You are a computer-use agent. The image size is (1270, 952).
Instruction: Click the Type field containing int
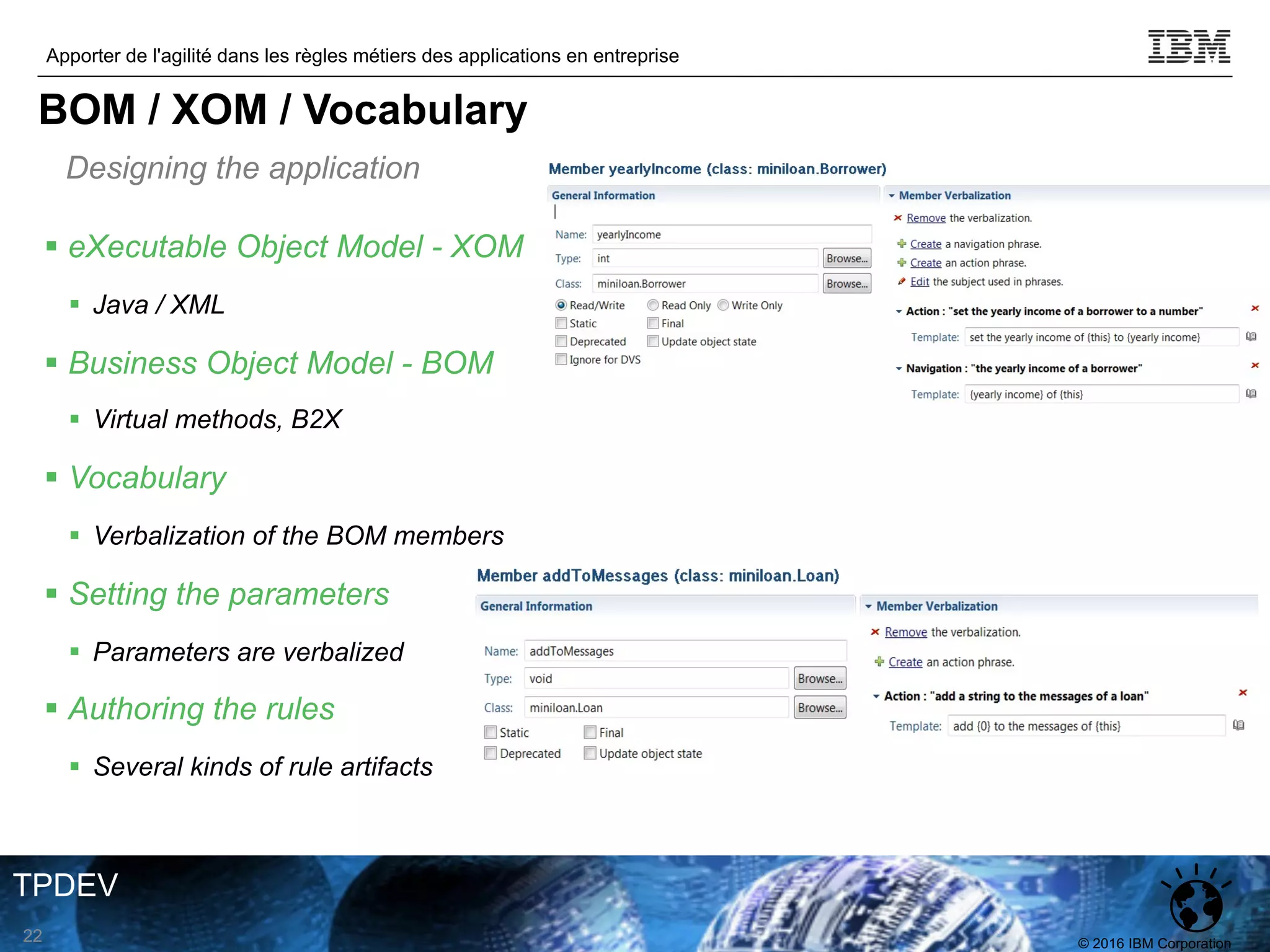click(705, 258)
